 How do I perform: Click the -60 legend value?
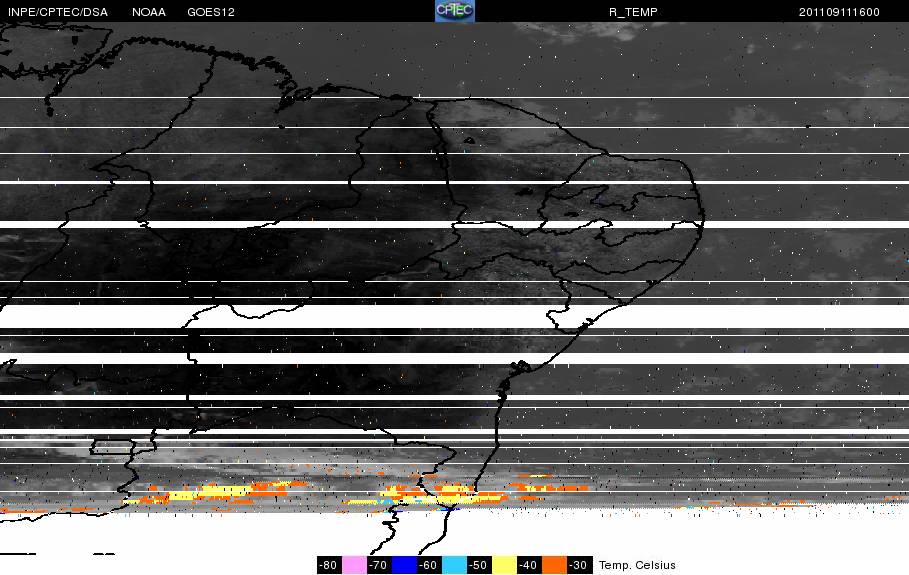coord(430,565)
